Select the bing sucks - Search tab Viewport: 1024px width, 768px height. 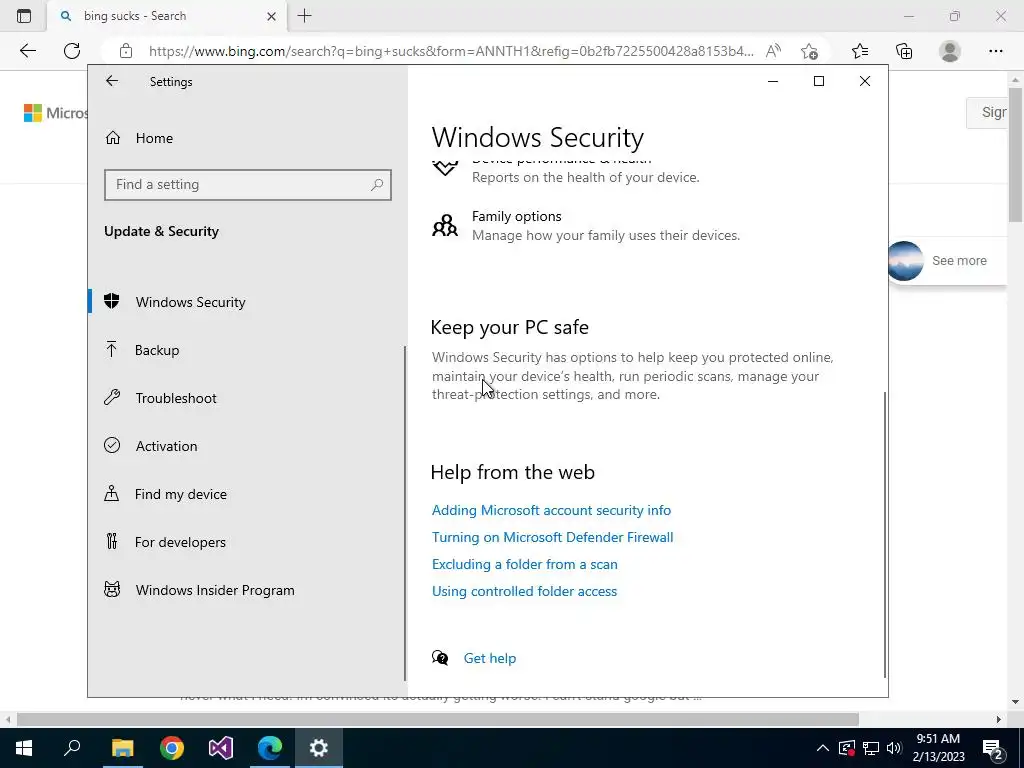point(167,16)
